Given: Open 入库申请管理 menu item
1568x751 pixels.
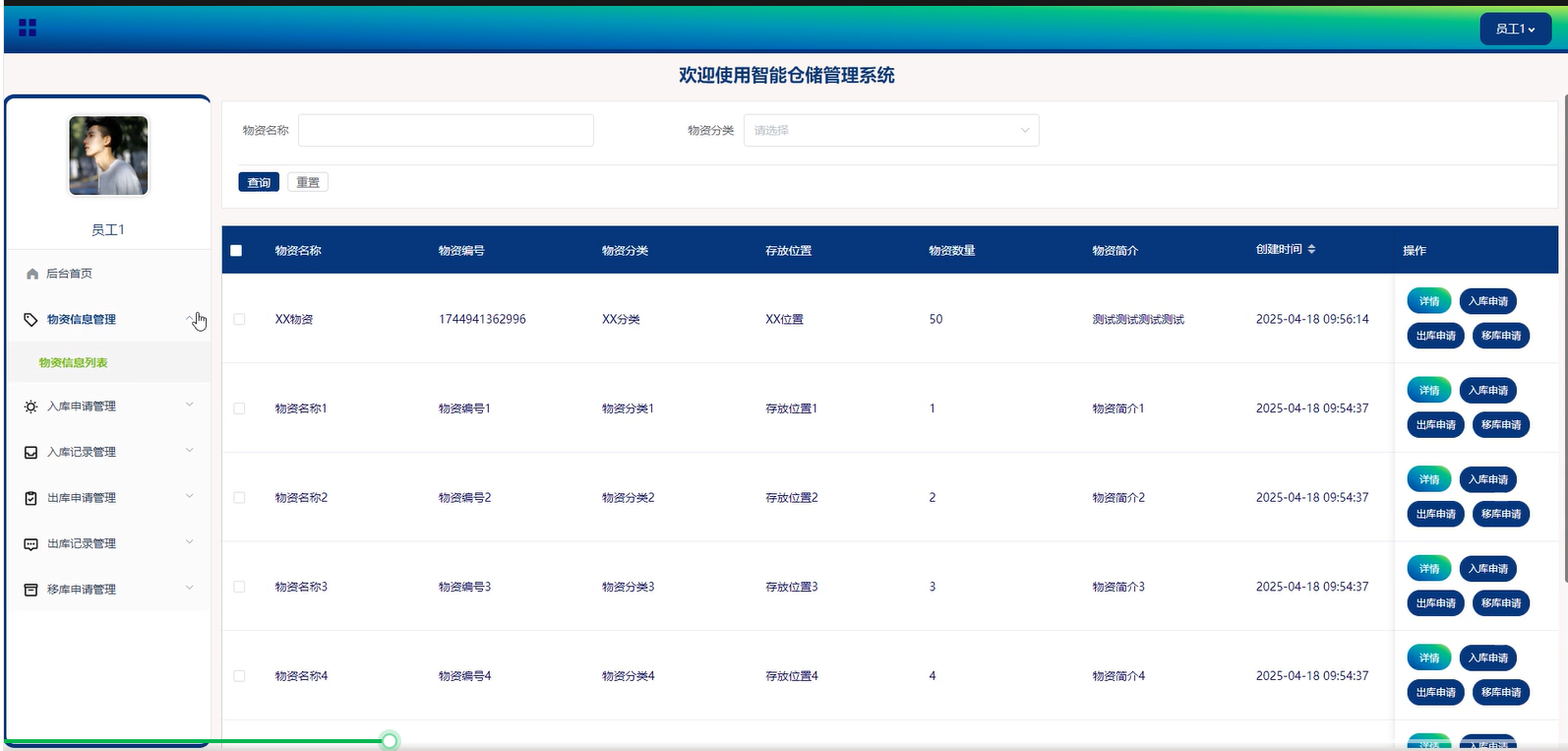Looking at the screenshot, I should coord(108,407).
